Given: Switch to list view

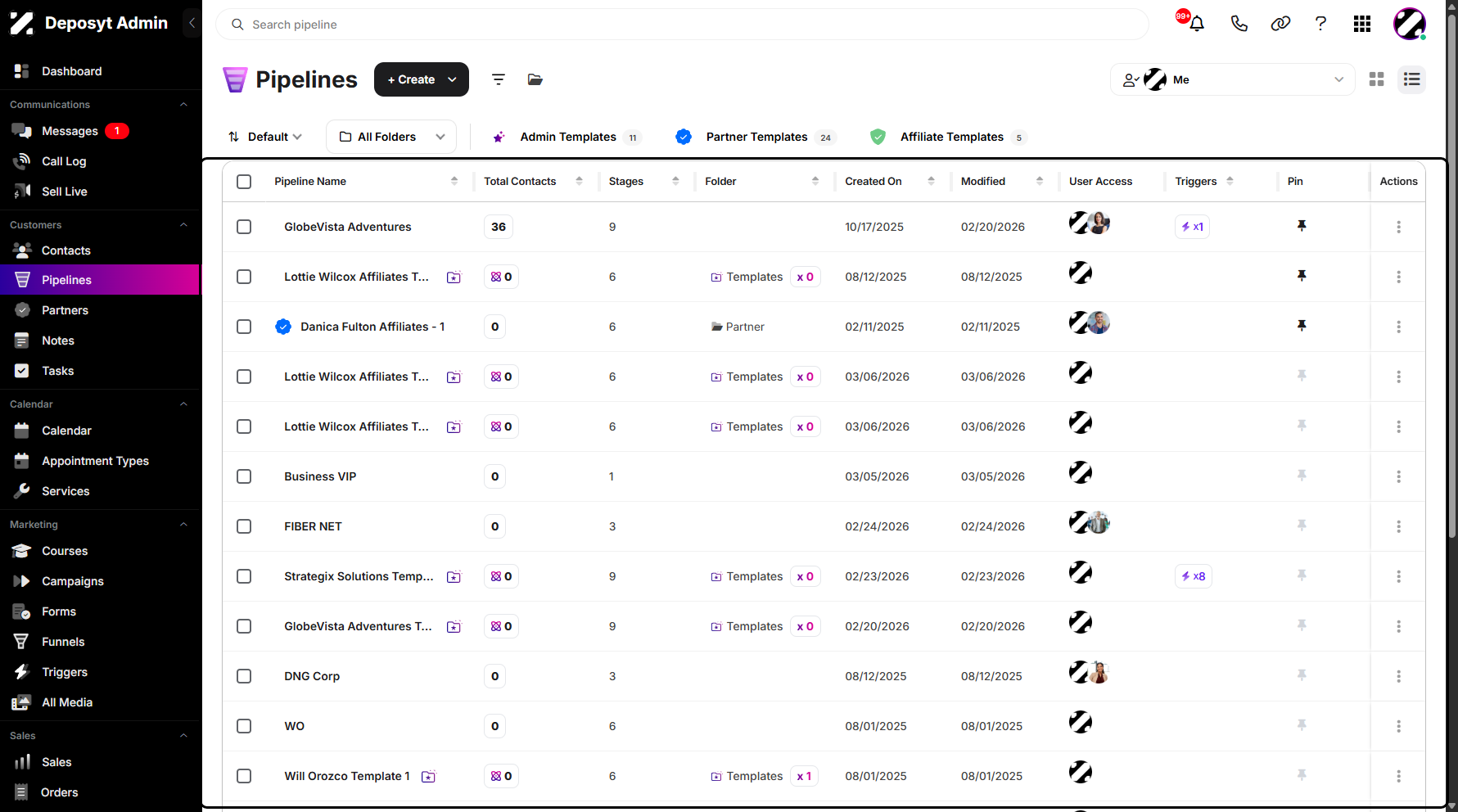Looking at the screenshot, I should coord(1411,79).
